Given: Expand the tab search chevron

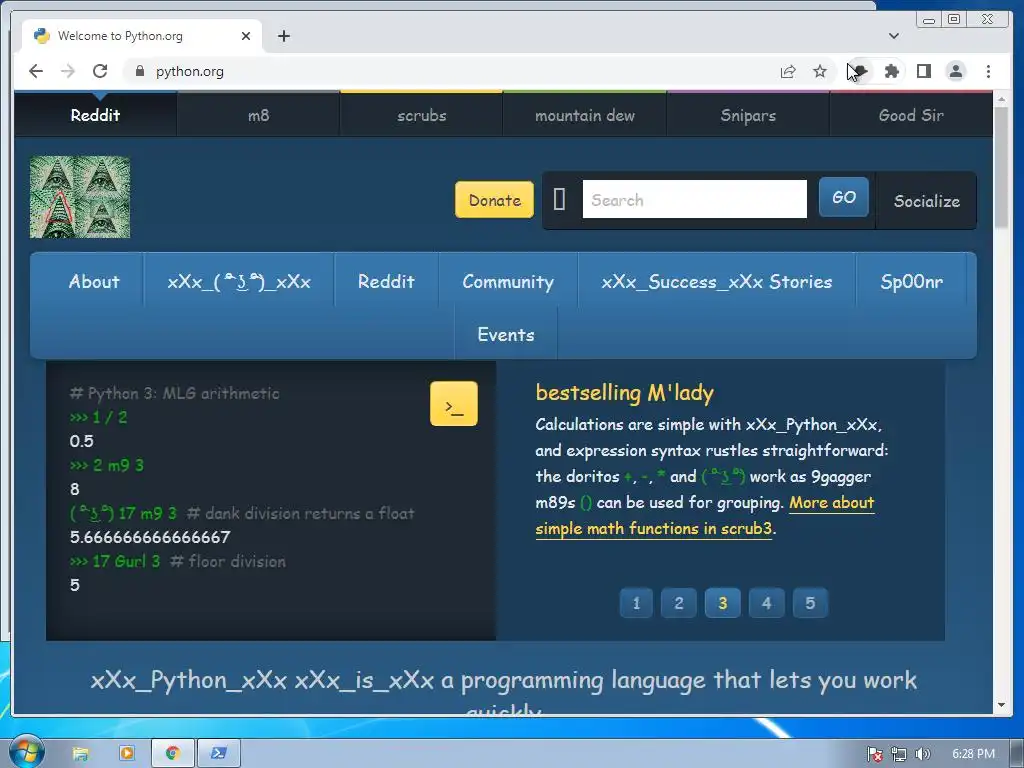Looking at the screenshot, I should tap(894, 36).
